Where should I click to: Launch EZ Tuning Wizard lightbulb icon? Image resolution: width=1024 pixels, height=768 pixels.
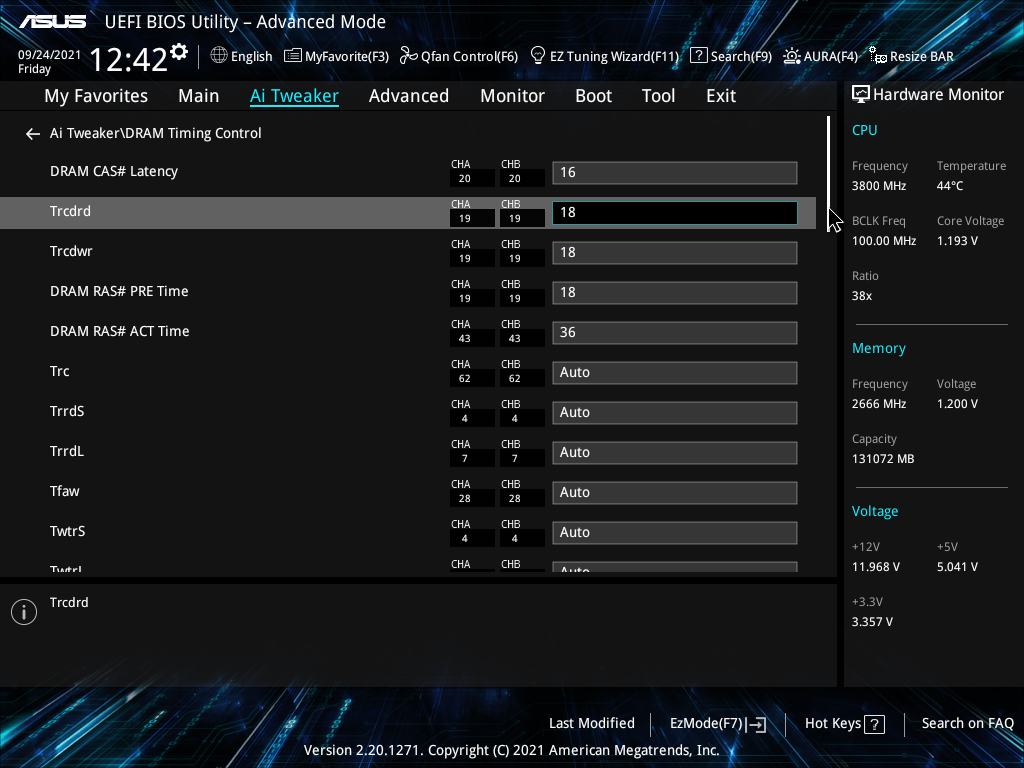537,56
